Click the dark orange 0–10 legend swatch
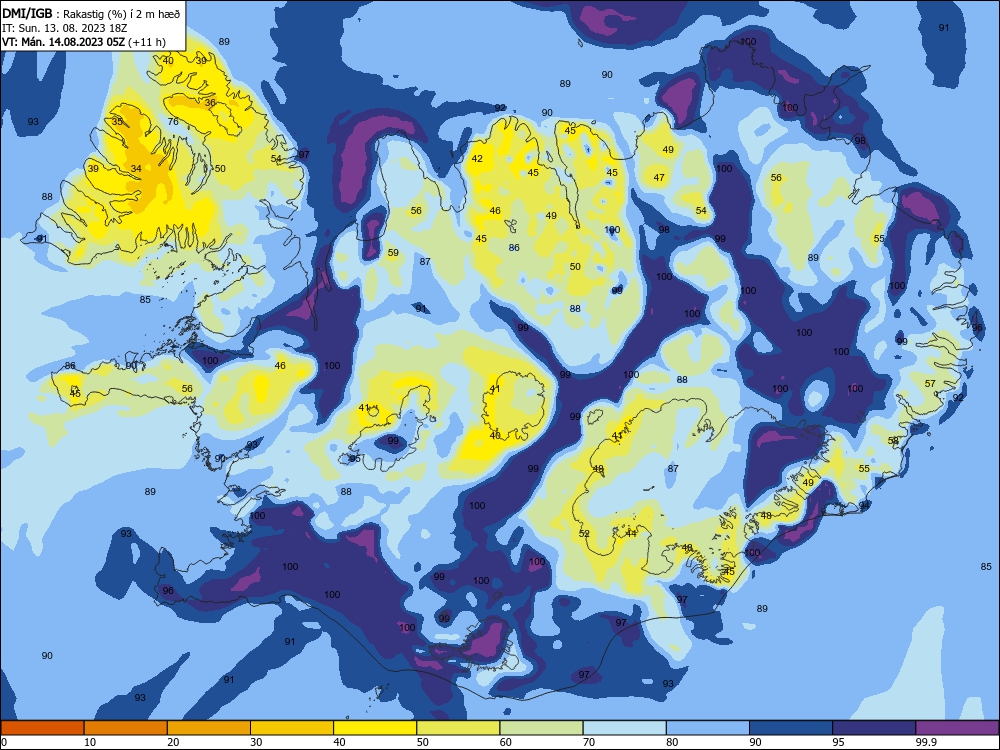Viewport: 1000px width, 750px height. click(42, 728)
